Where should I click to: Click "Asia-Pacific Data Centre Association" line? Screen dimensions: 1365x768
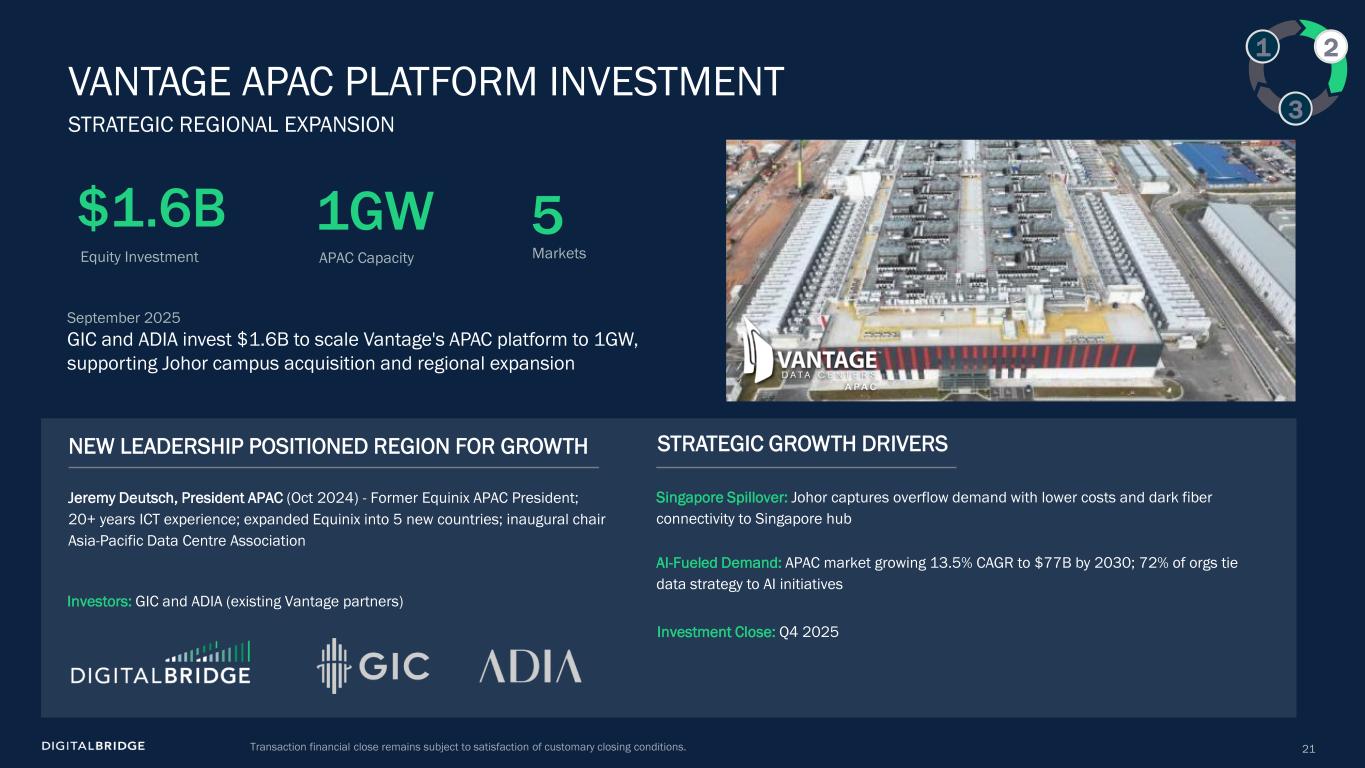[x=187, y=541]
